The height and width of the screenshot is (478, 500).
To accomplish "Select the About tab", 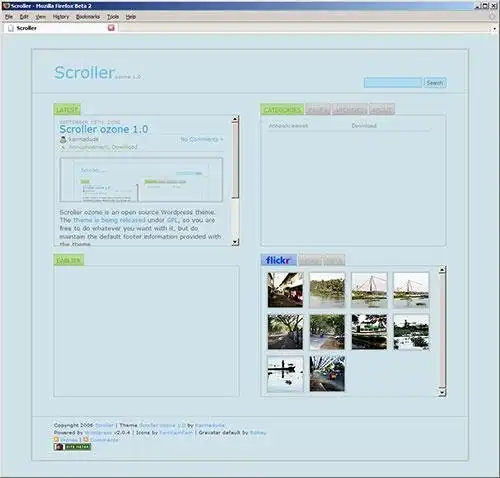I will pos(382,110).
